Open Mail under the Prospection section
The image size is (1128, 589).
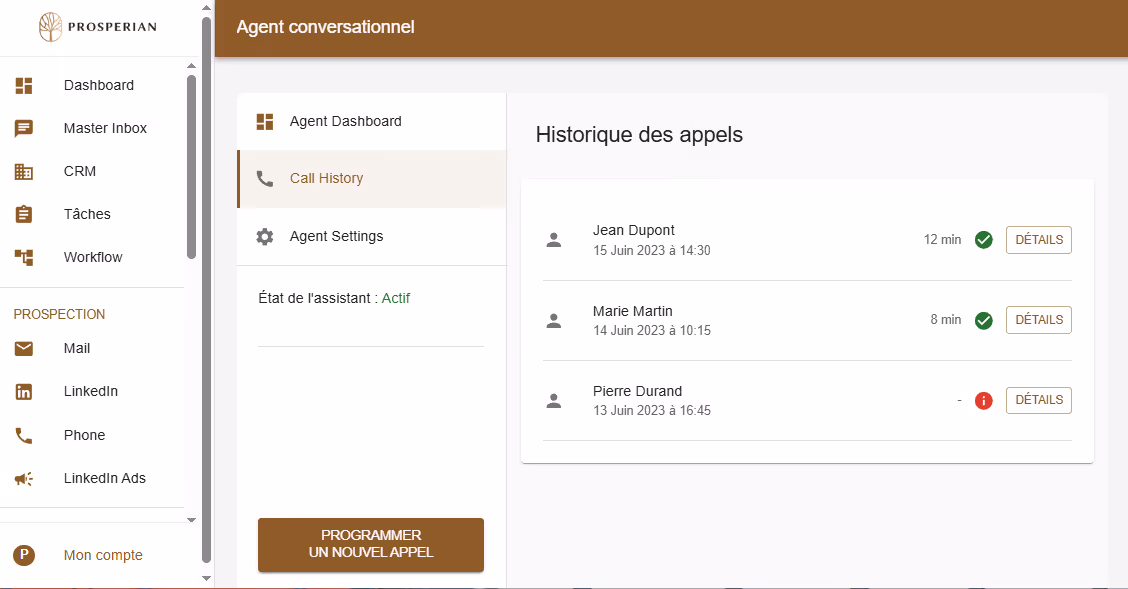click(23, 348)
